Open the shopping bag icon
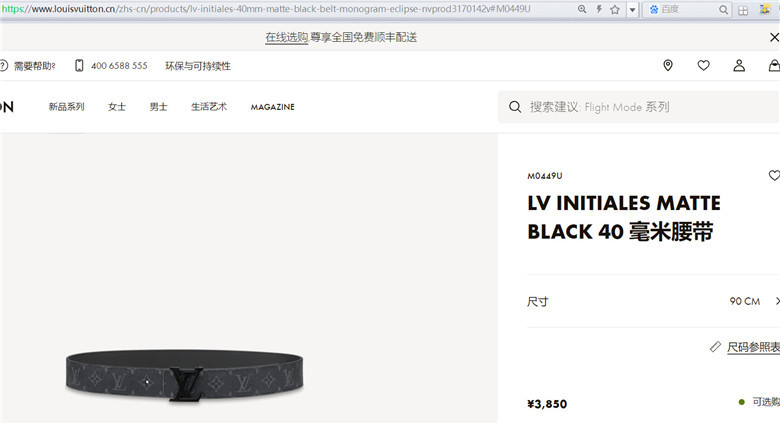This screenshot has width=780, height=424. (774, 65)
